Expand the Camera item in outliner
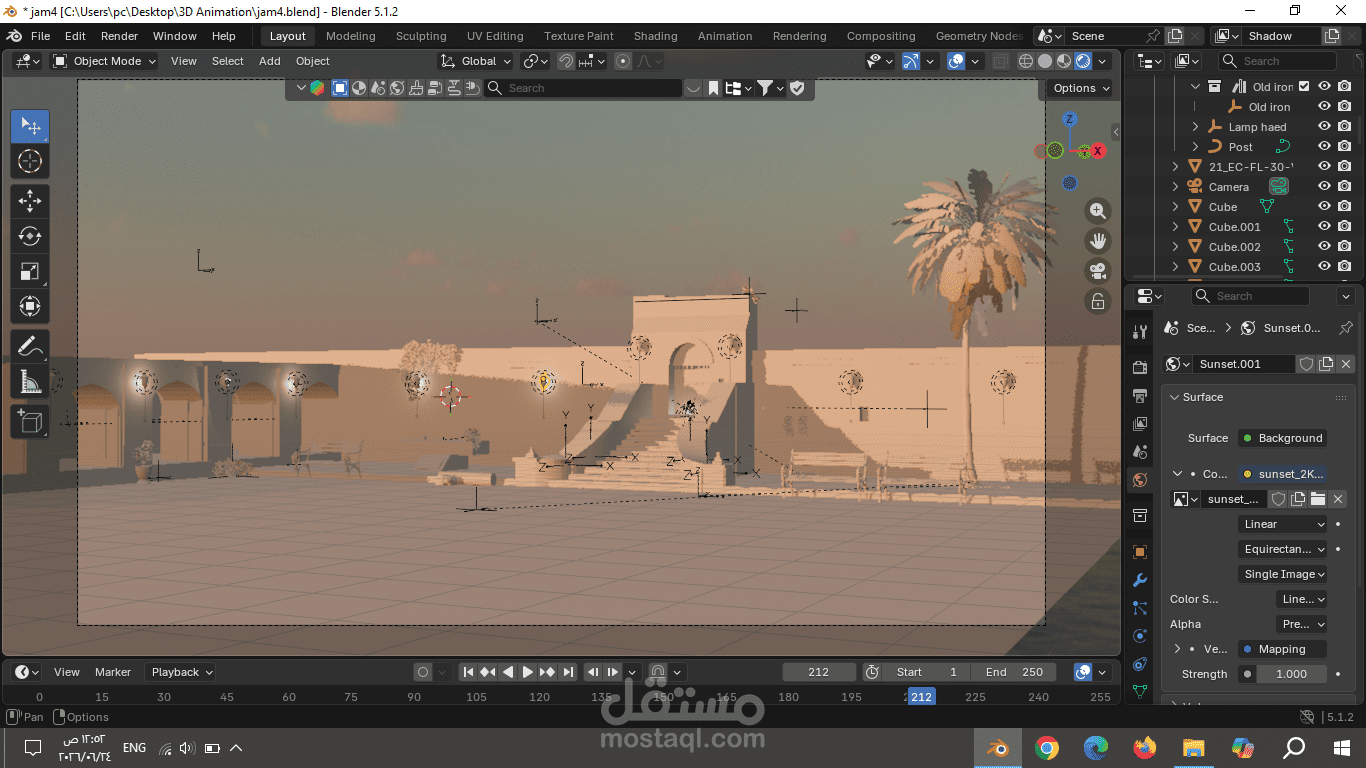Image resolution: width=1366 pixels, height=768 pixels. tap(1176, 187)
